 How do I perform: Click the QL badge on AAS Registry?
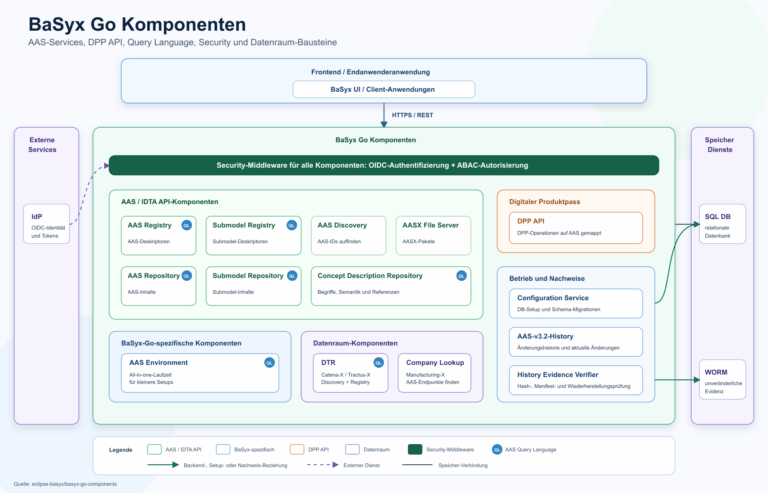(x=187, y=225)
